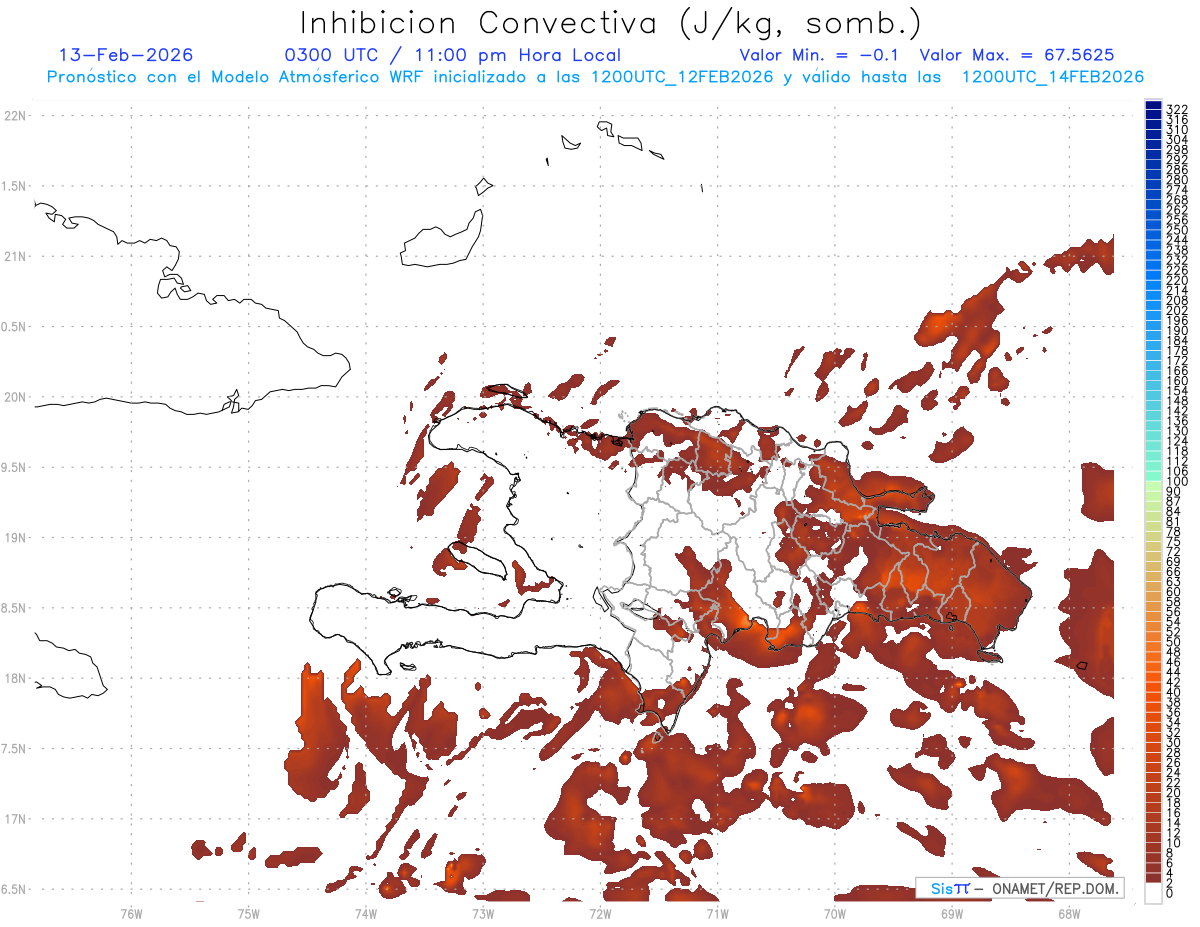1200x927 pixels.
Task: Click the 'SisTT - ONAMET/REP.DOM.' label
Action: pos(1019,888)
